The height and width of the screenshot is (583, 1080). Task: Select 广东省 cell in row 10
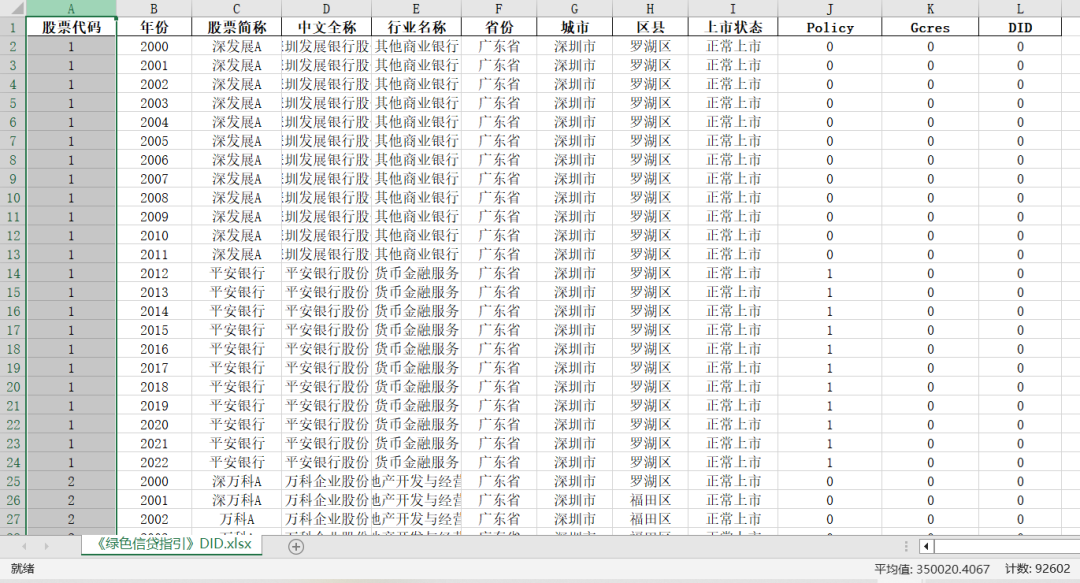(x=499, y=198)
